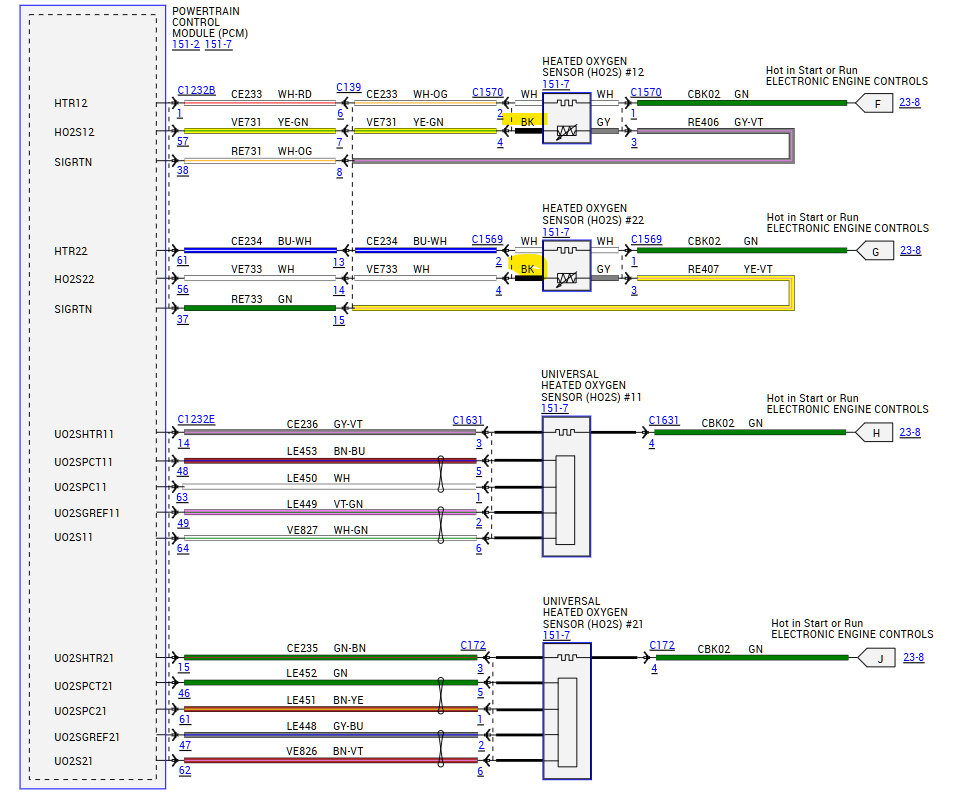The width and height of the screenshot is (955, 802).
Task: Open connector link C1232E
Action: point(196,419)
